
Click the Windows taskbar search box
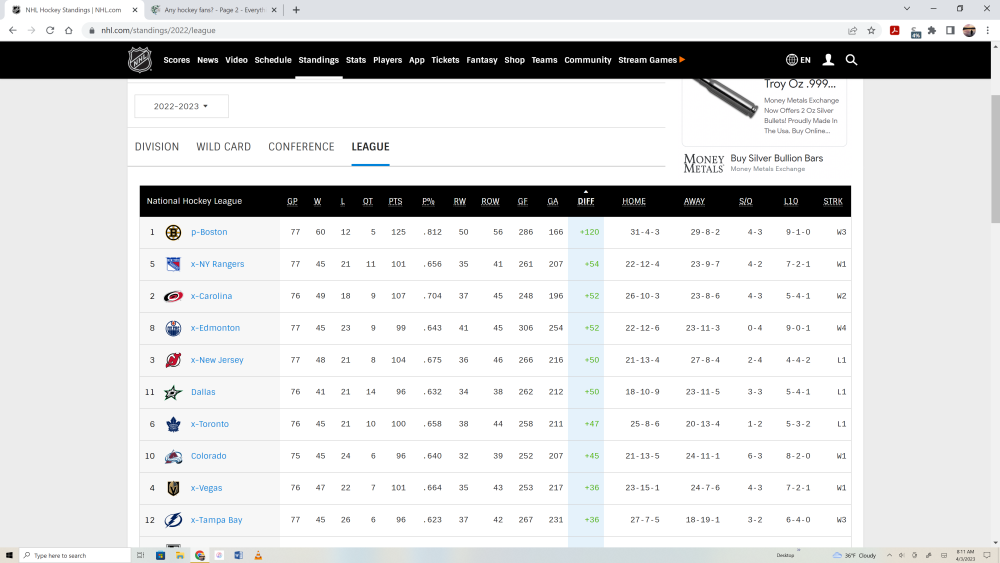(75, 555)
